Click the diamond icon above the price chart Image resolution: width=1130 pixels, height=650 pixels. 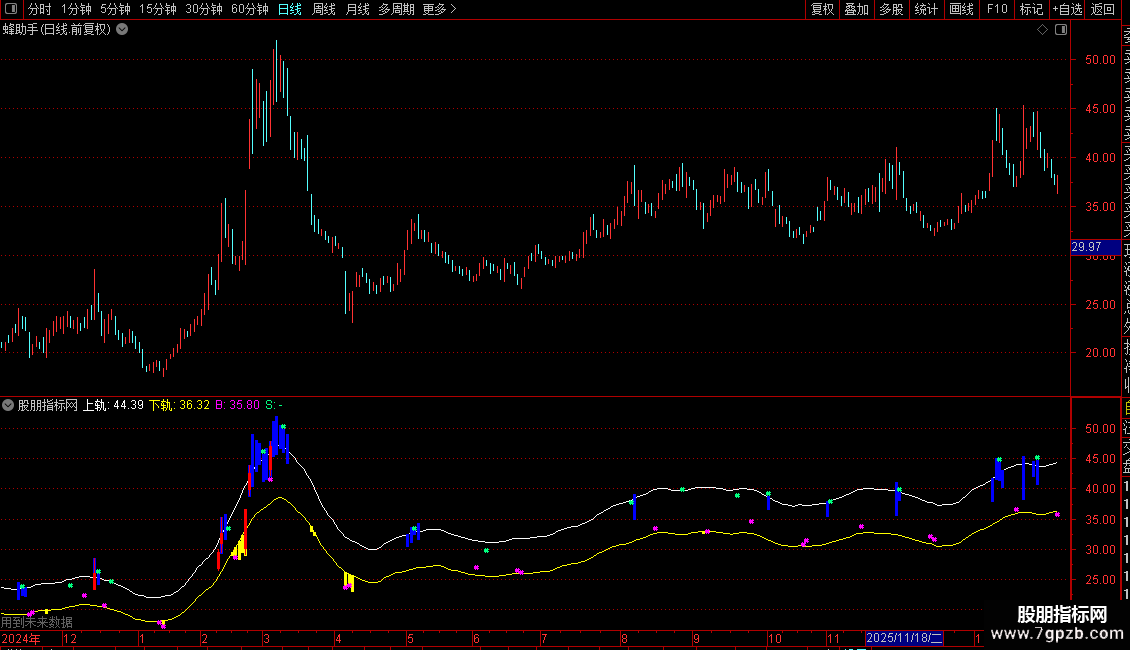coord(1042,30)
